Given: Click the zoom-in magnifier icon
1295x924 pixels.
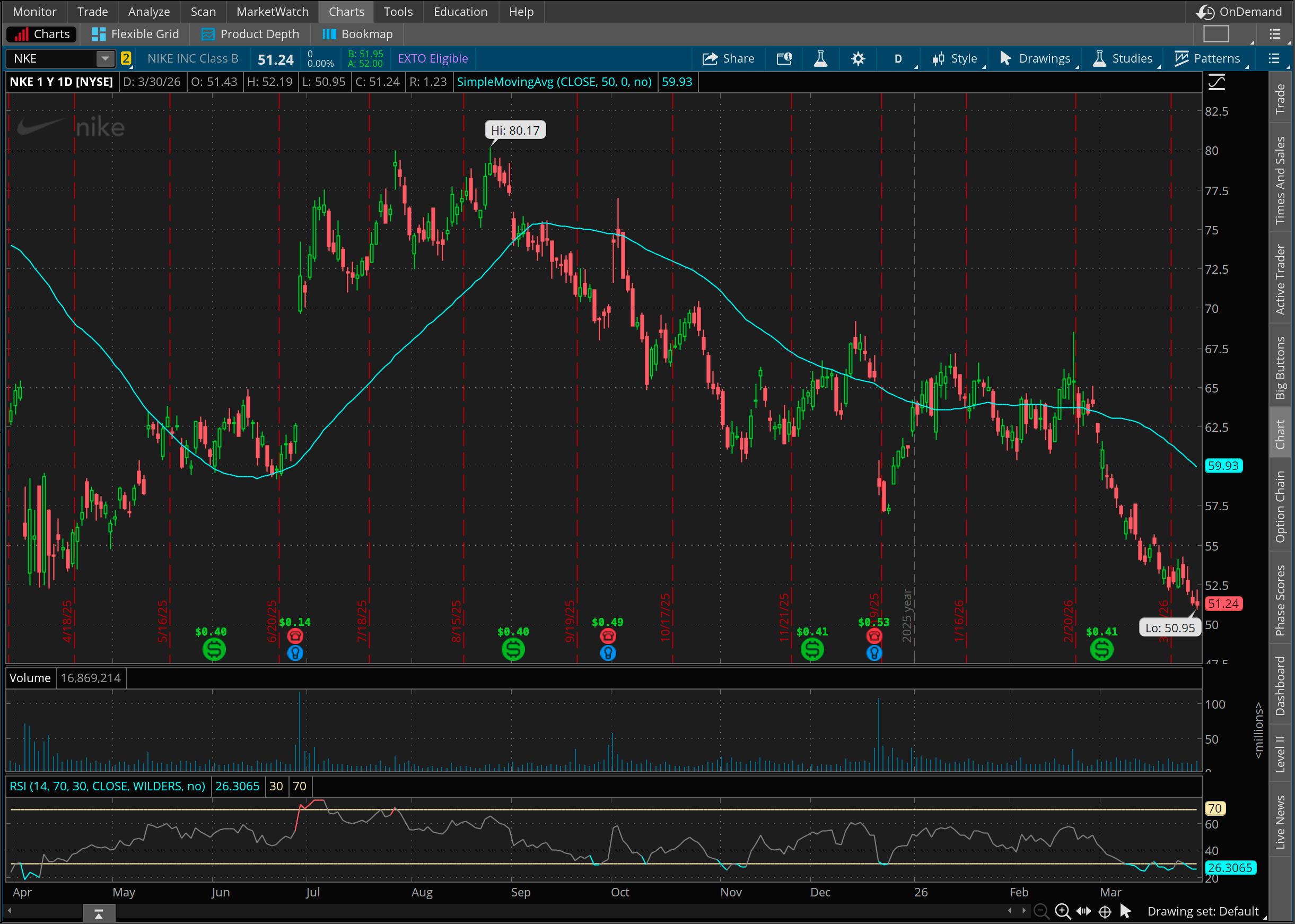Looking at the screenshot, I should (1062, 911).
